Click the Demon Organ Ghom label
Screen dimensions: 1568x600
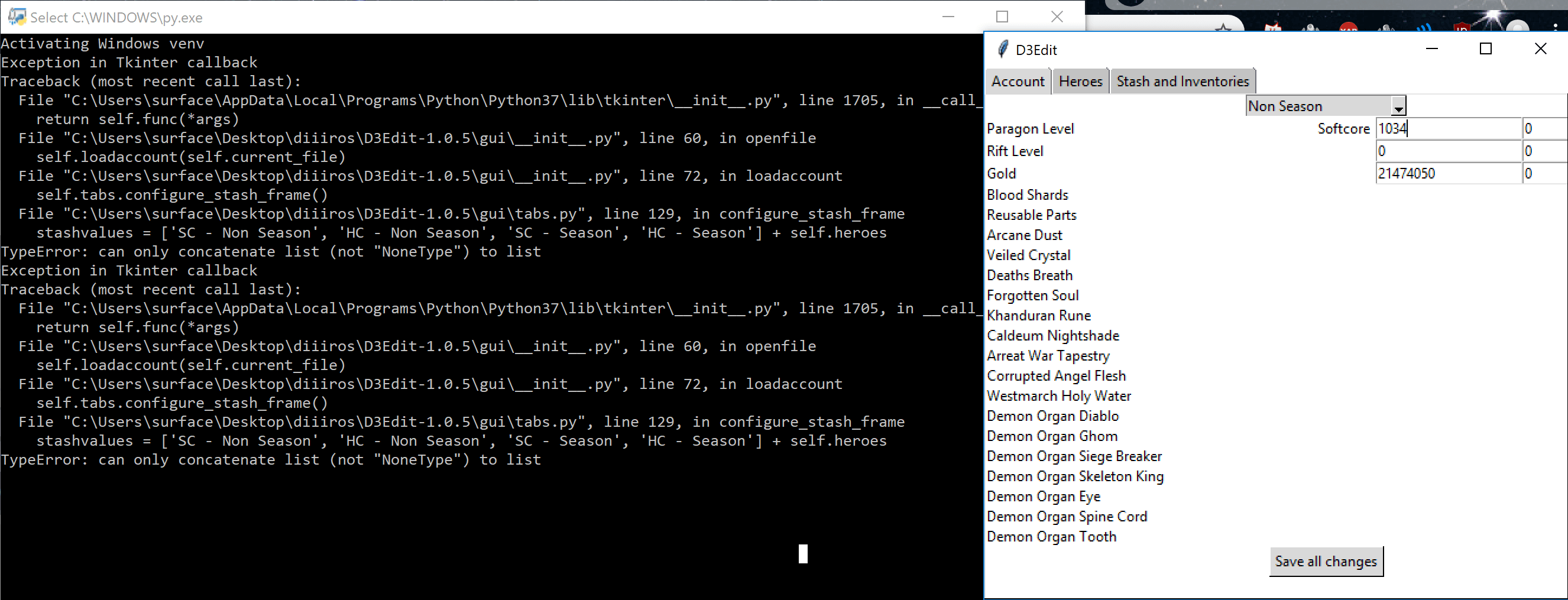point(1052,436)
